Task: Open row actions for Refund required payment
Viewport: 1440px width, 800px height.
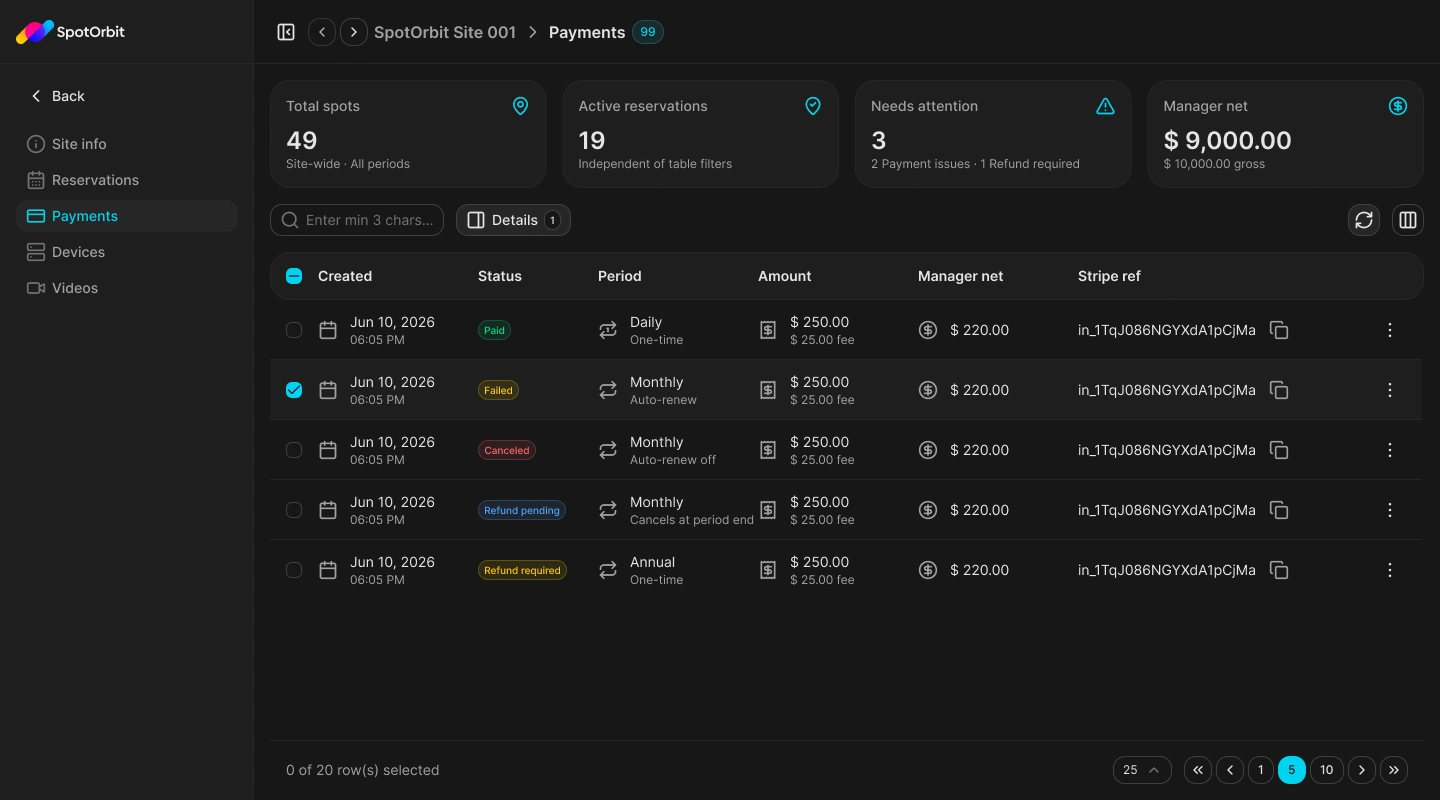Action: [x=1390, y=570]
